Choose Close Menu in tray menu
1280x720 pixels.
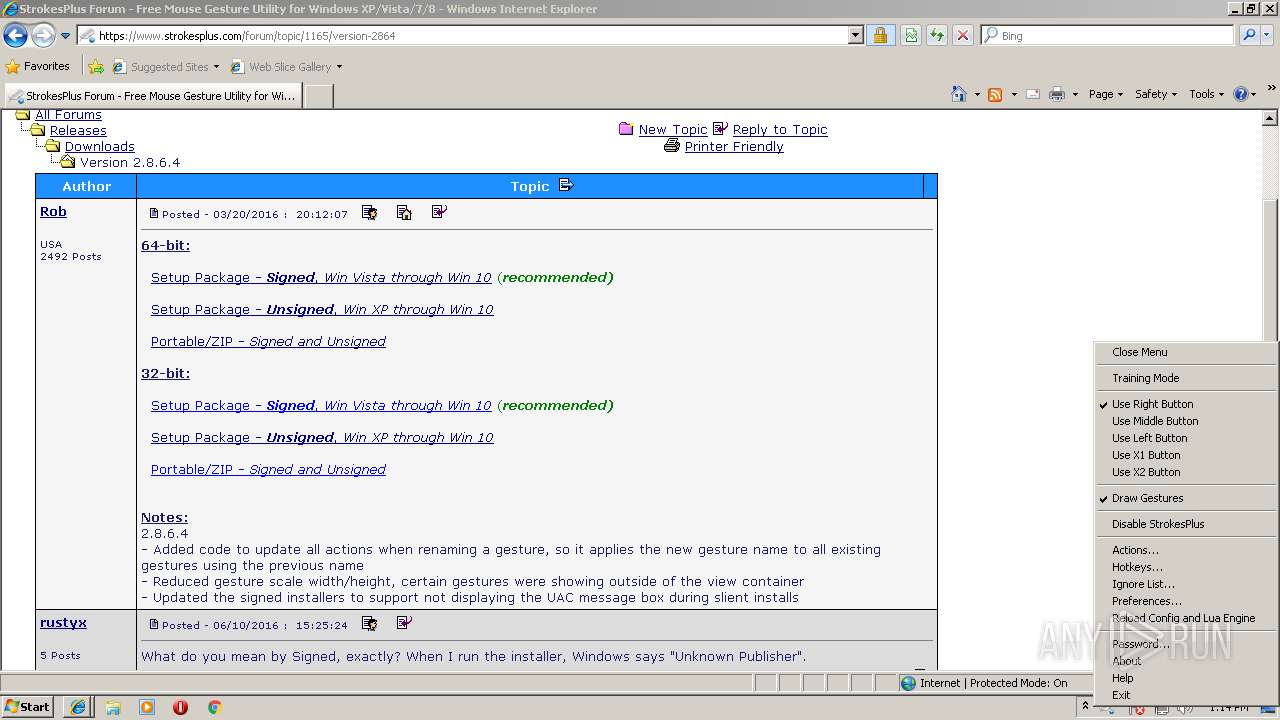(1186, 352)
